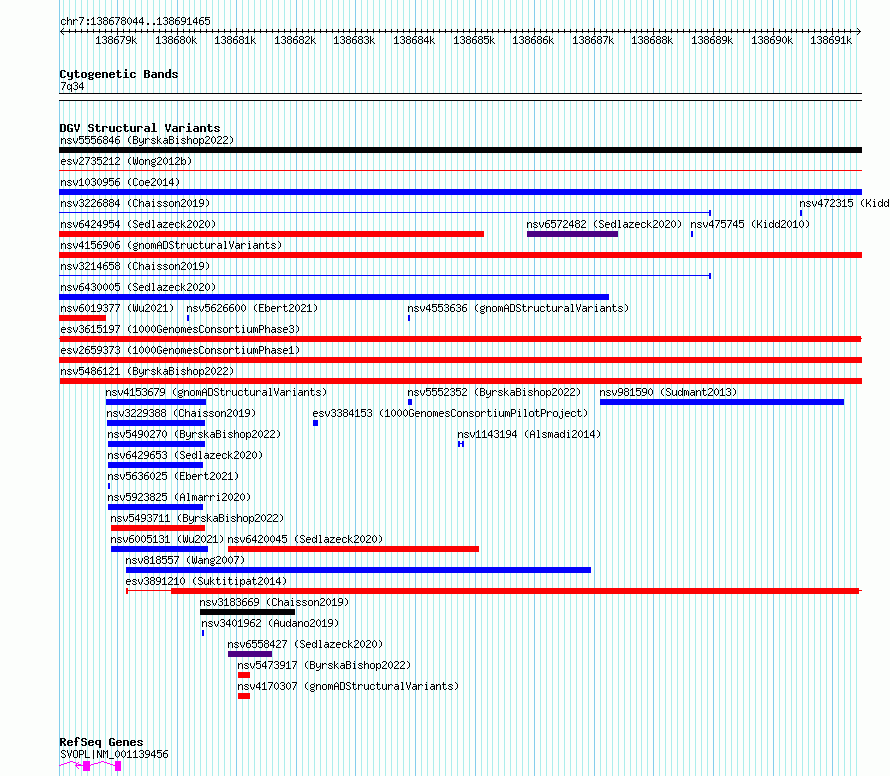Click the nsv818557 (Wang2007) label
The image size is (890, 776).
pyautogui.click(x=185, y=560)
